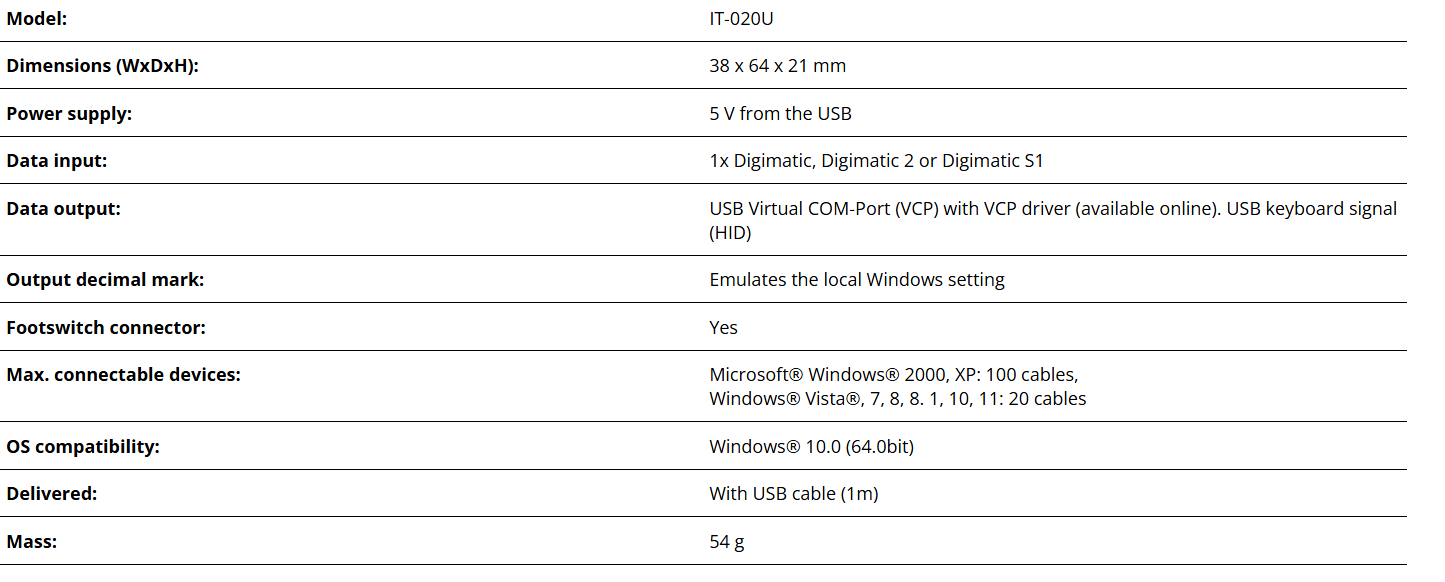Screen dimensions: 1445x582
Task: Click the "Data output:" label
Action: click(63, 209)
